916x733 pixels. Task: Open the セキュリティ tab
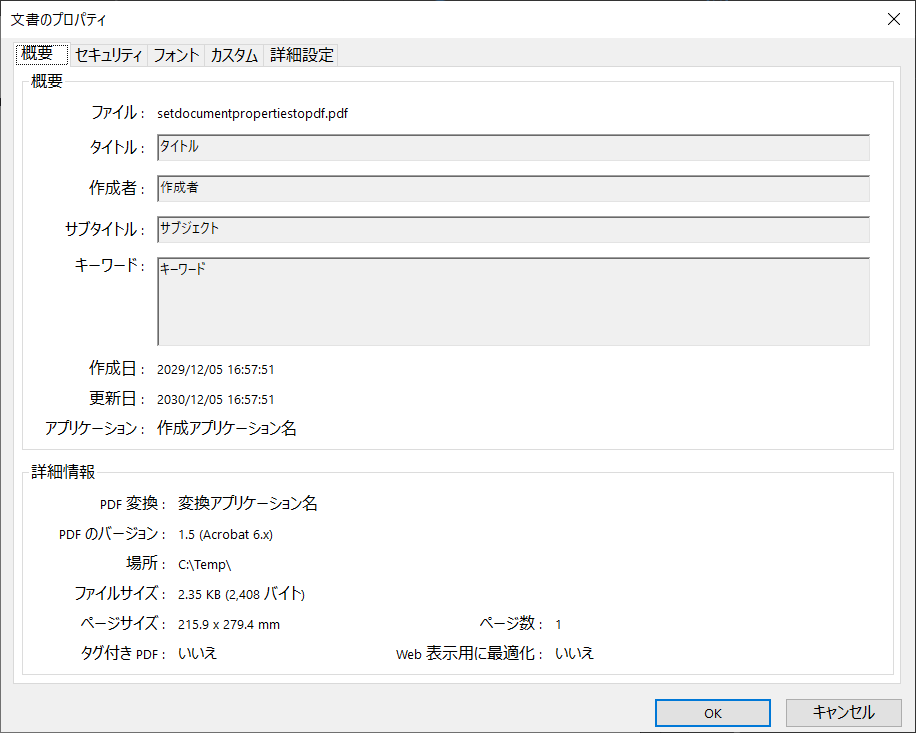coord(109,55)
